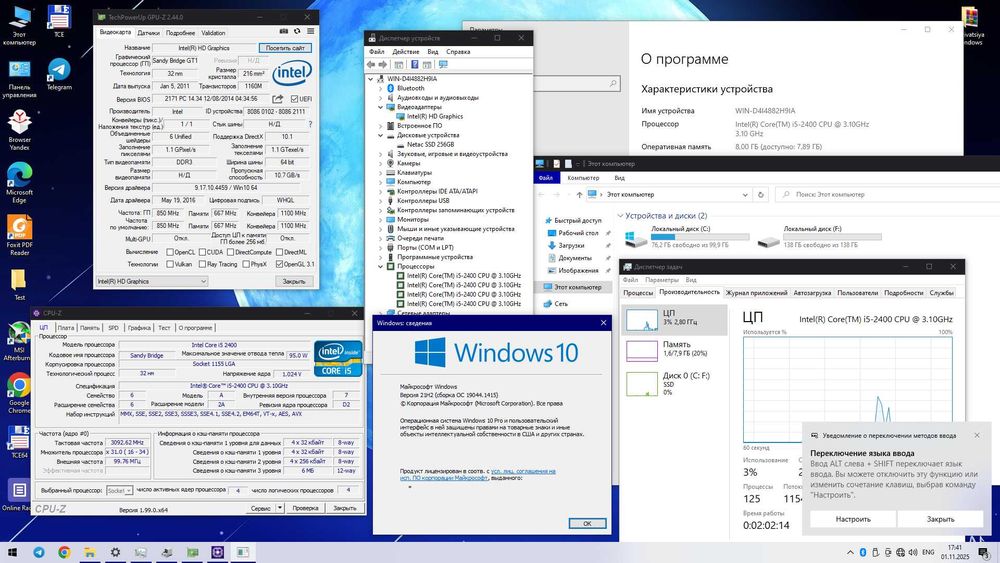This screenshot has width=1000, height=563.
Task: Toggle the DirectML checkbox
Action: pos(279,252)
